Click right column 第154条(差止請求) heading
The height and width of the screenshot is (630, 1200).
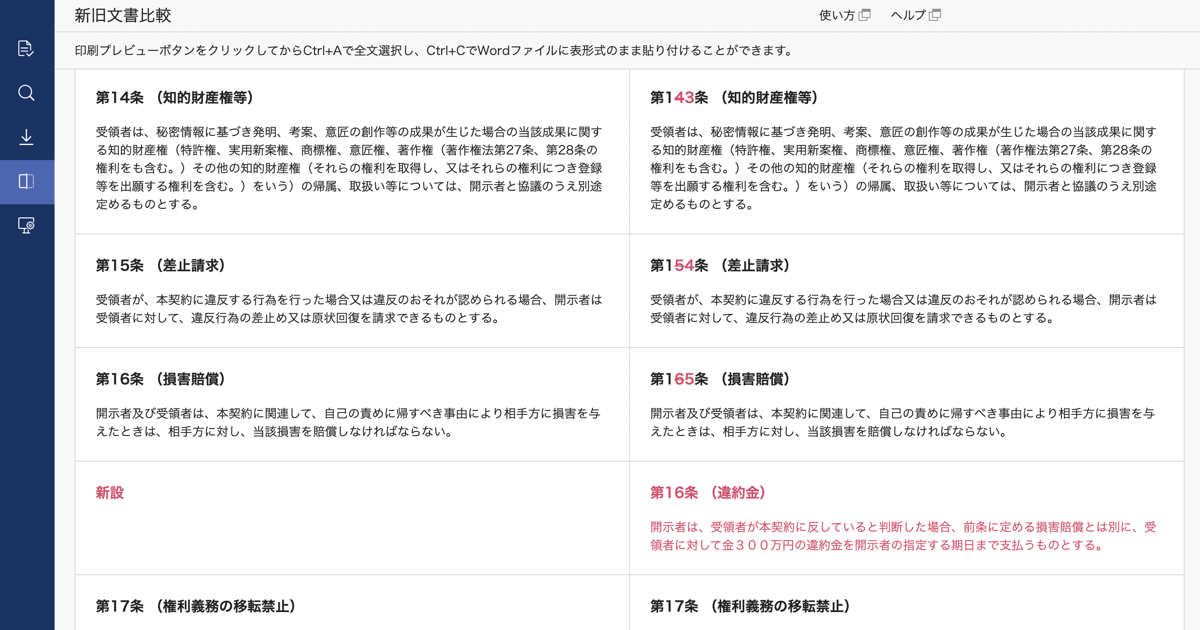coord(720,266)
